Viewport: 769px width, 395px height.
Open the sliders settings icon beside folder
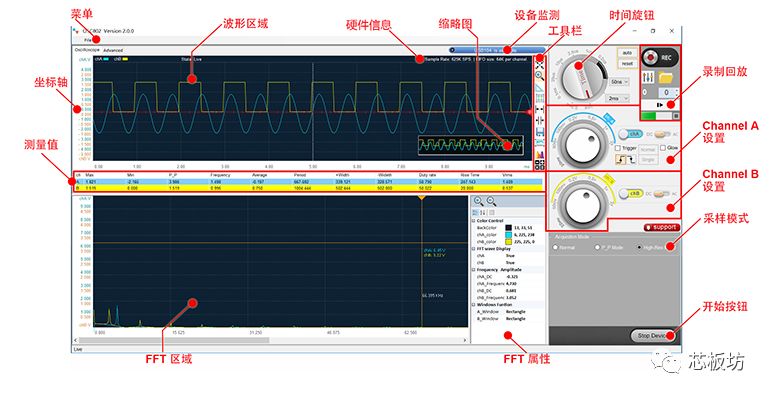648,78
